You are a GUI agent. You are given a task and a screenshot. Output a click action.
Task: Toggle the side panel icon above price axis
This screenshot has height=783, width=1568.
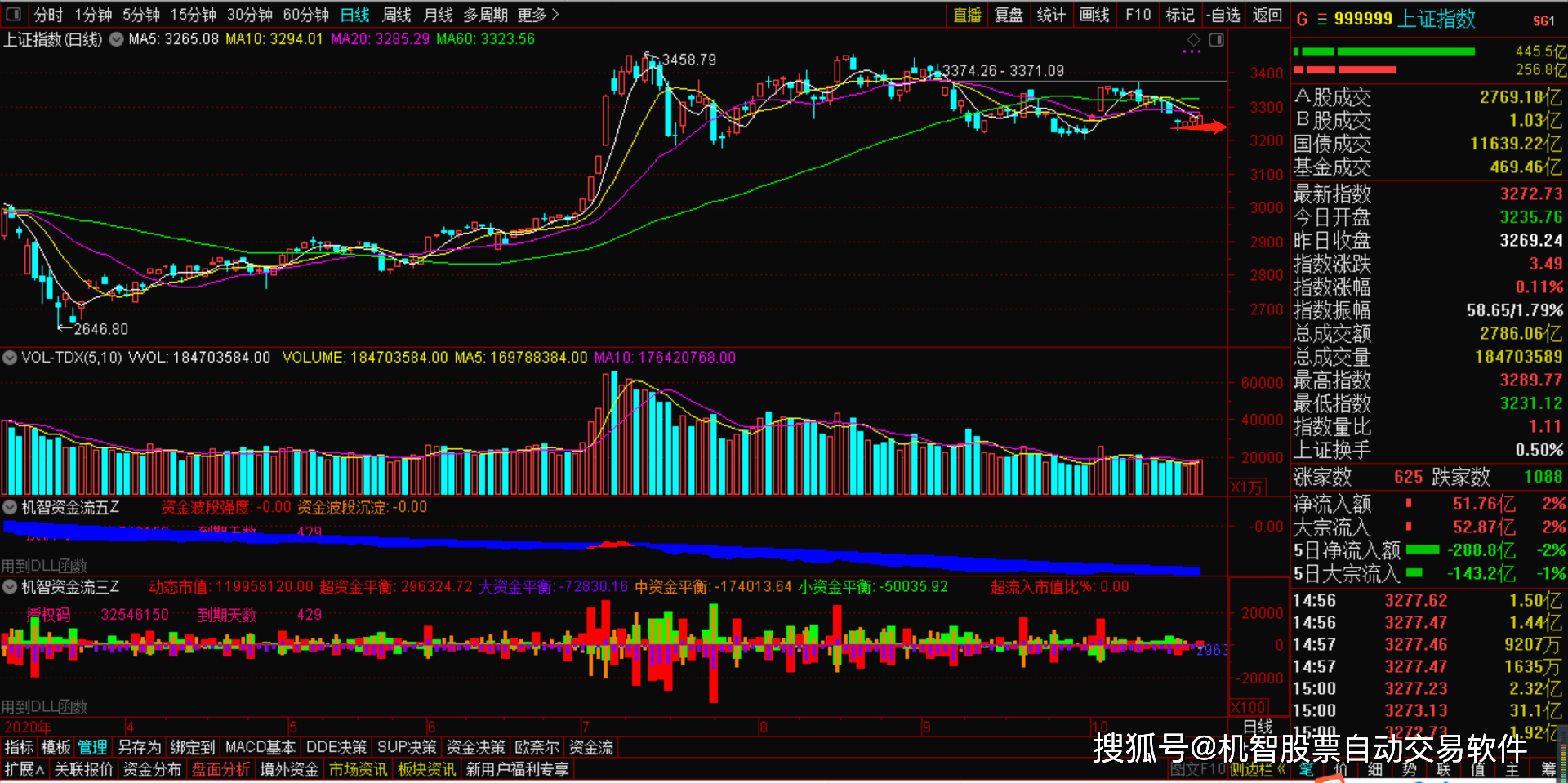point(1217,40)
